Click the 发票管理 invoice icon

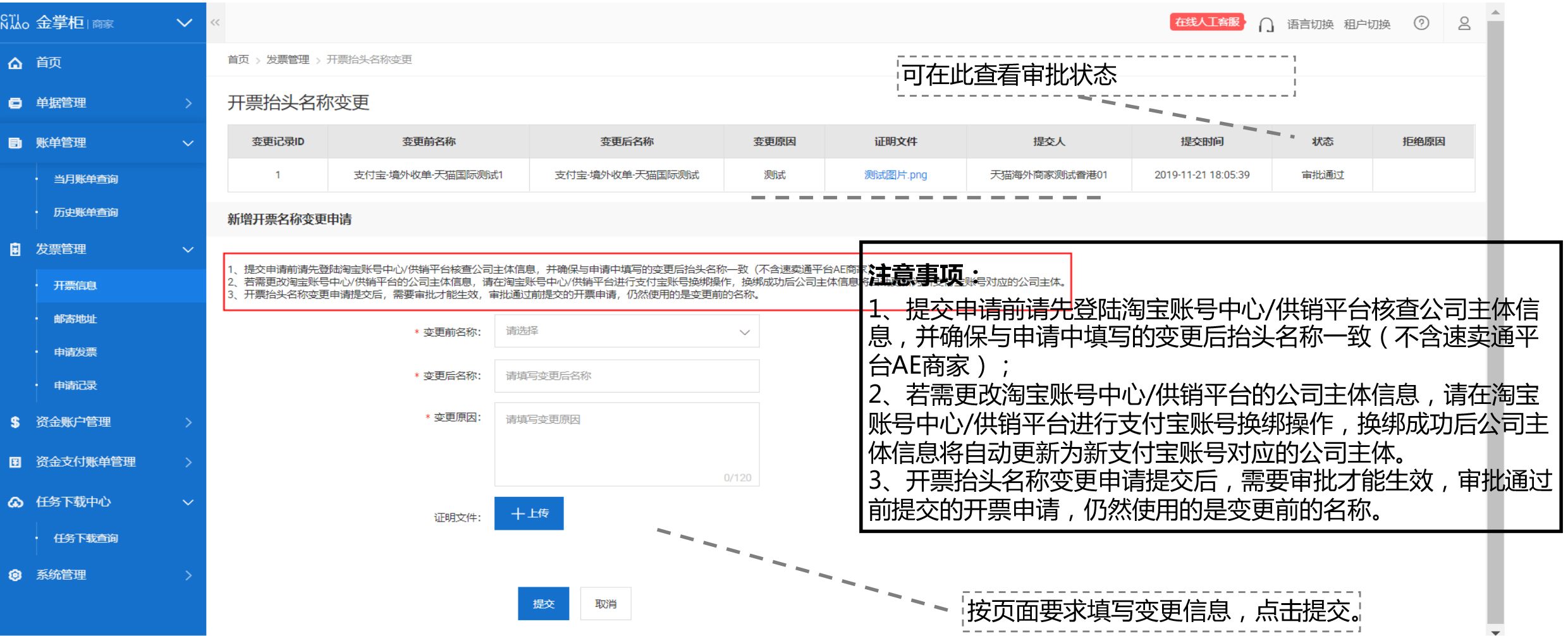click(x=15, y=249)
